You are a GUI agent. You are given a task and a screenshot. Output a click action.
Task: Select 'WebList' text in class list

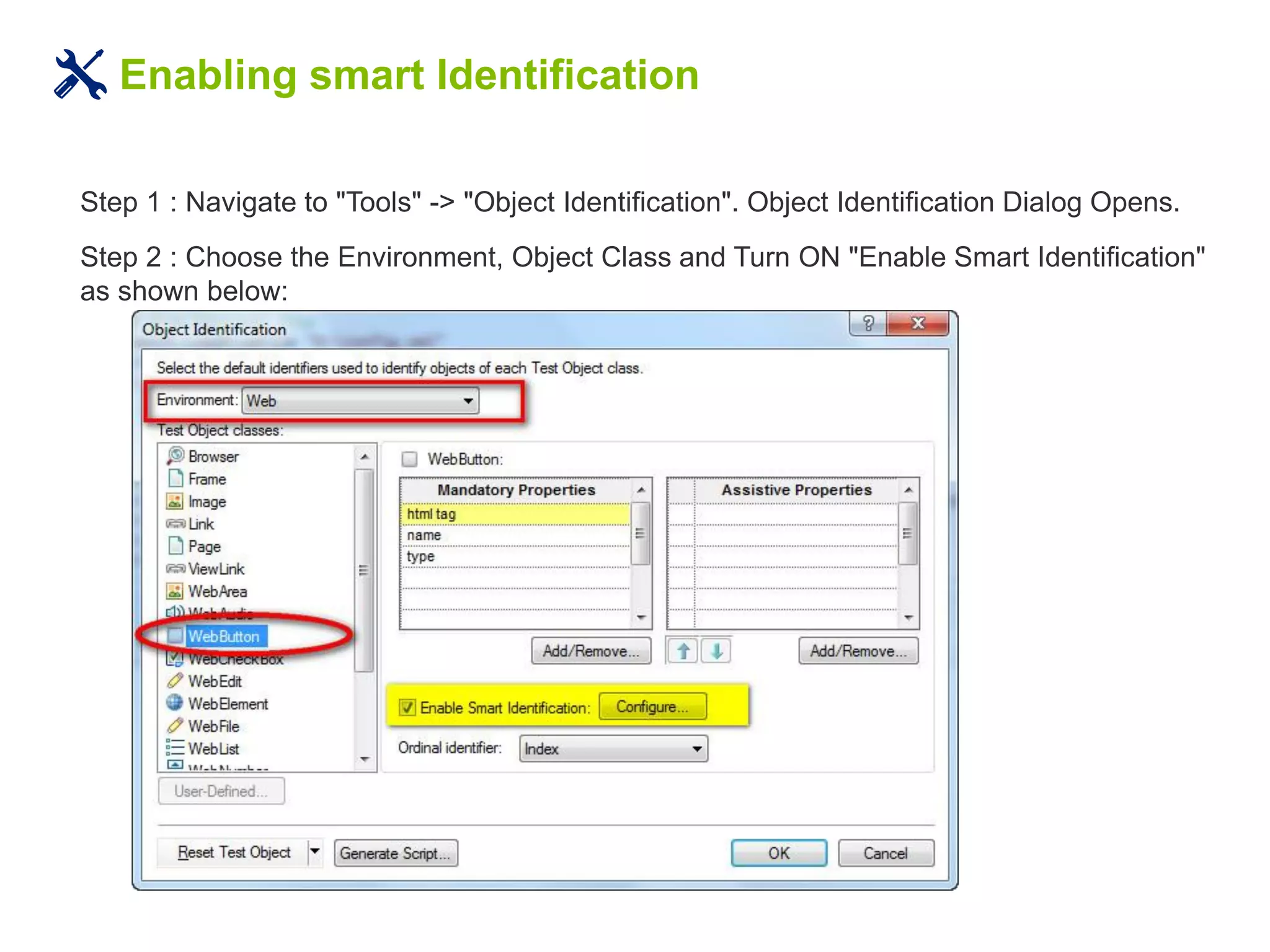pyautogui.click(x=213, y=749)
